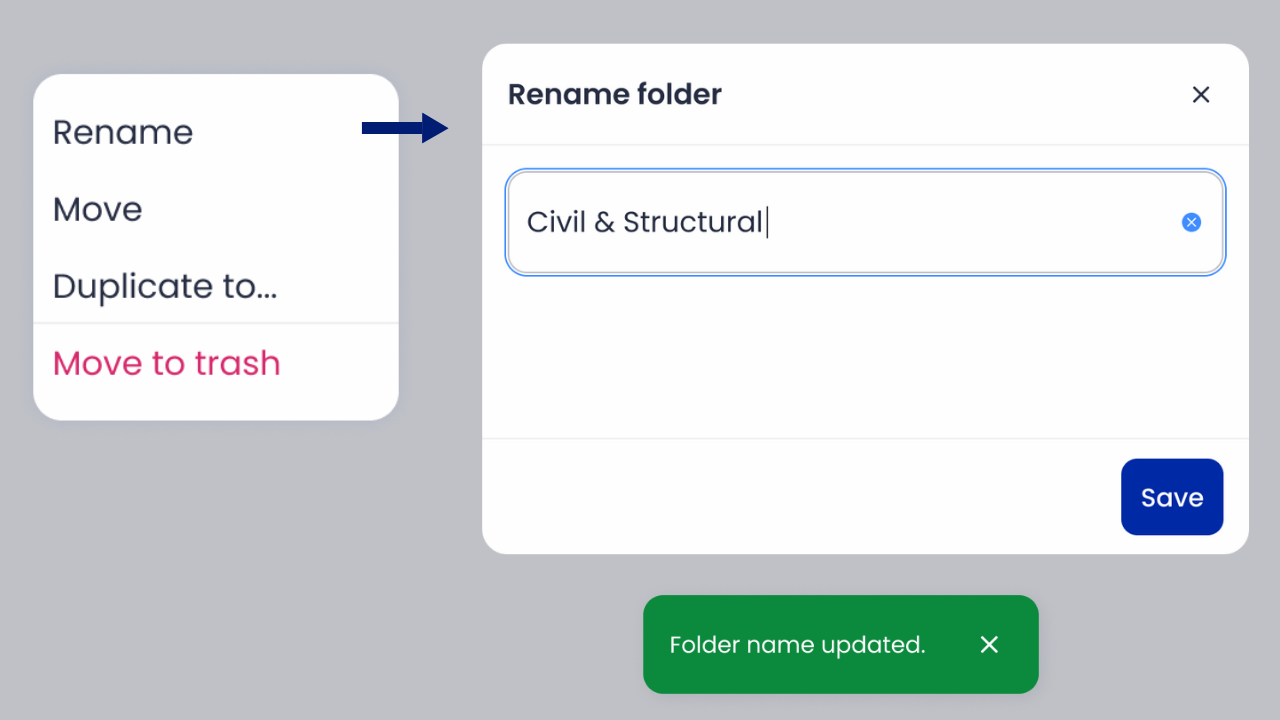
Task: Click divider above Move to trash
Action: (216, 323)
